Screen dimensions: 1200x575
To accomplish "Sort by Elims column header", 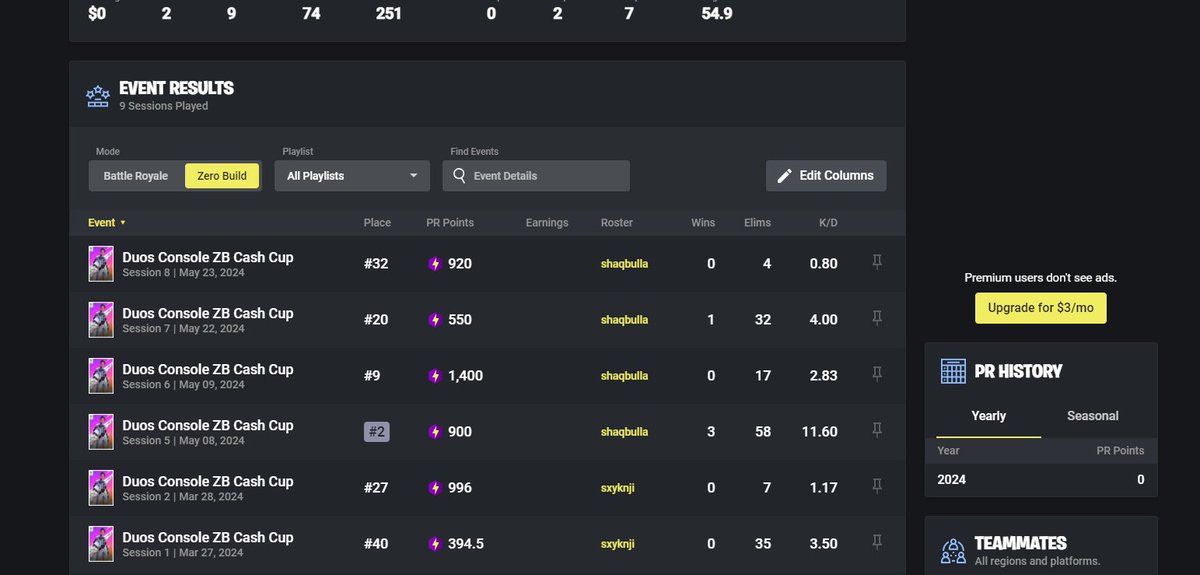I will [758, 222].
